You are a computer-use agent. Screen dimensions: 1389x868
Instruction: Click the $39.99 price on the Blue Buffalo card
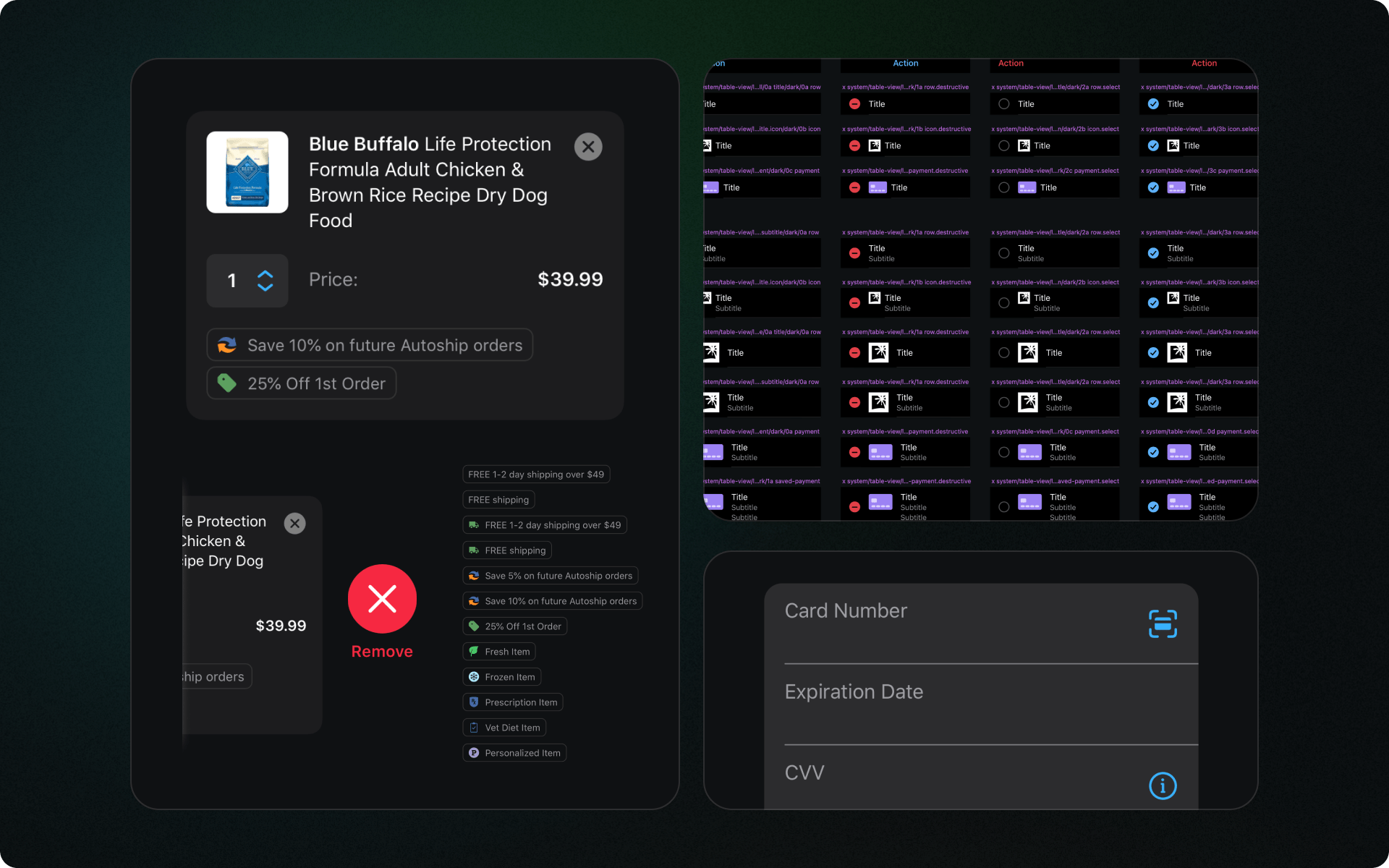pos(570,279)
